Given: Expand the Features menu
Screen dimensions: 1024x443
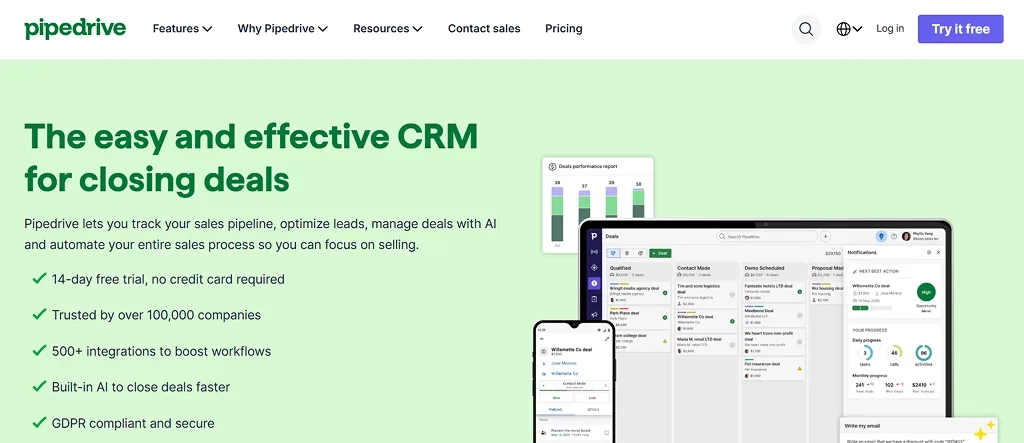Looking at the screenshot, I should point(182,29).
